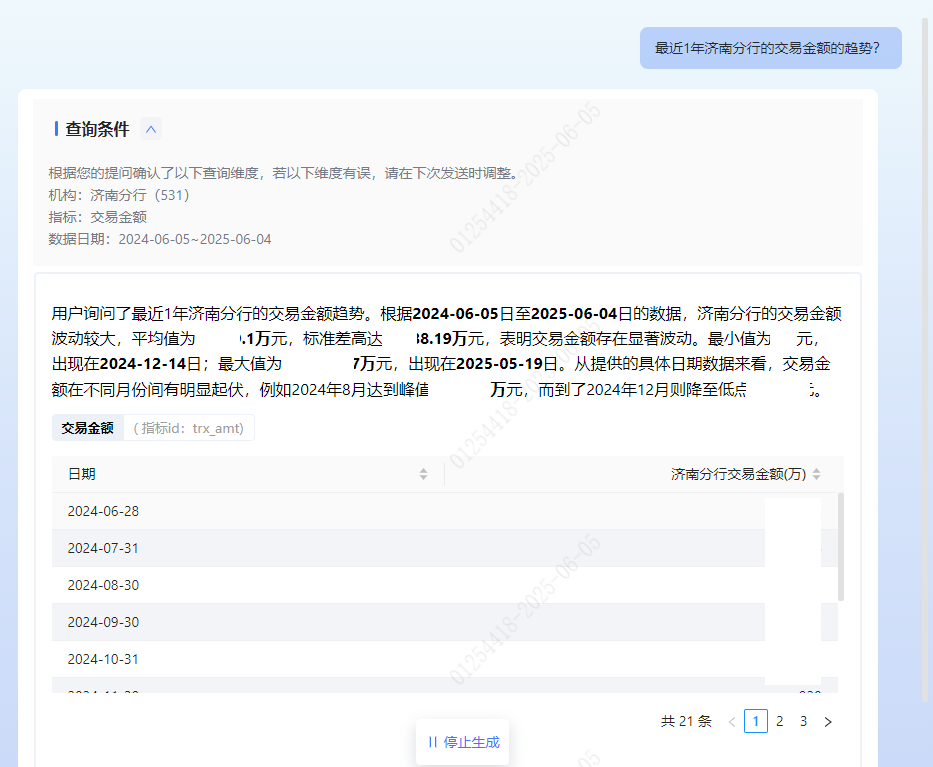
Task: Click the 指标:交易金额 line
Action: click(x=98, y=217)
